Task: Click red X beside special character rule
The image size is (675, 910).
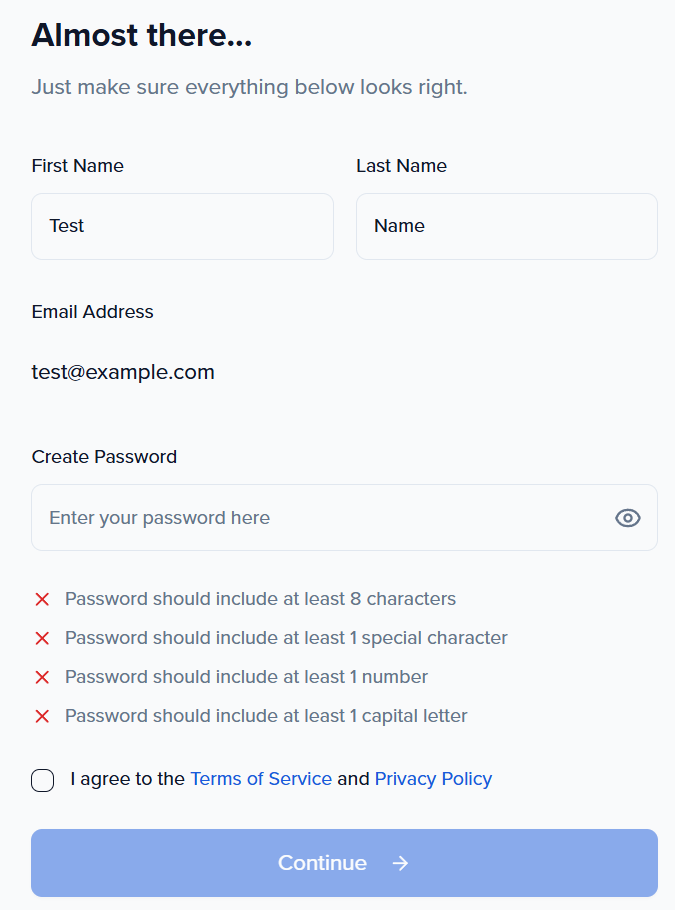Action: pyautogui.click(x=42, y=638)
